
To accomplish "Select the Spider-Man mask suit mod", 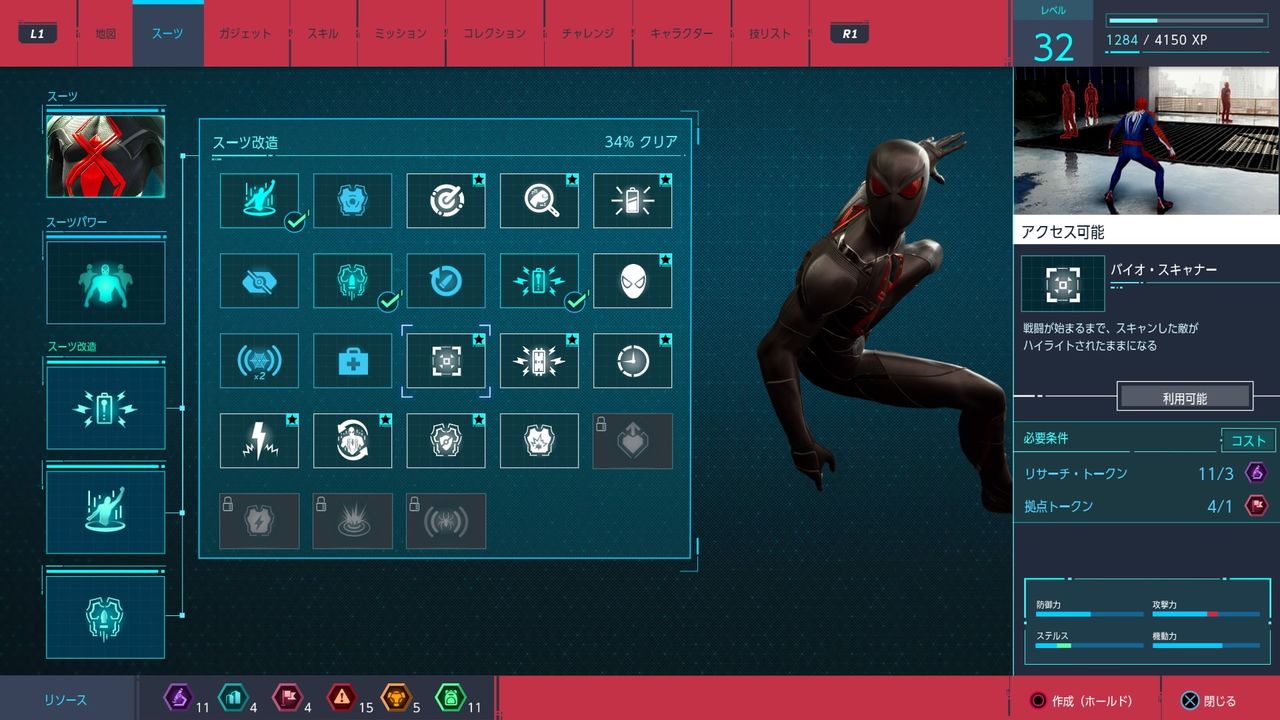I will (633, 281).
